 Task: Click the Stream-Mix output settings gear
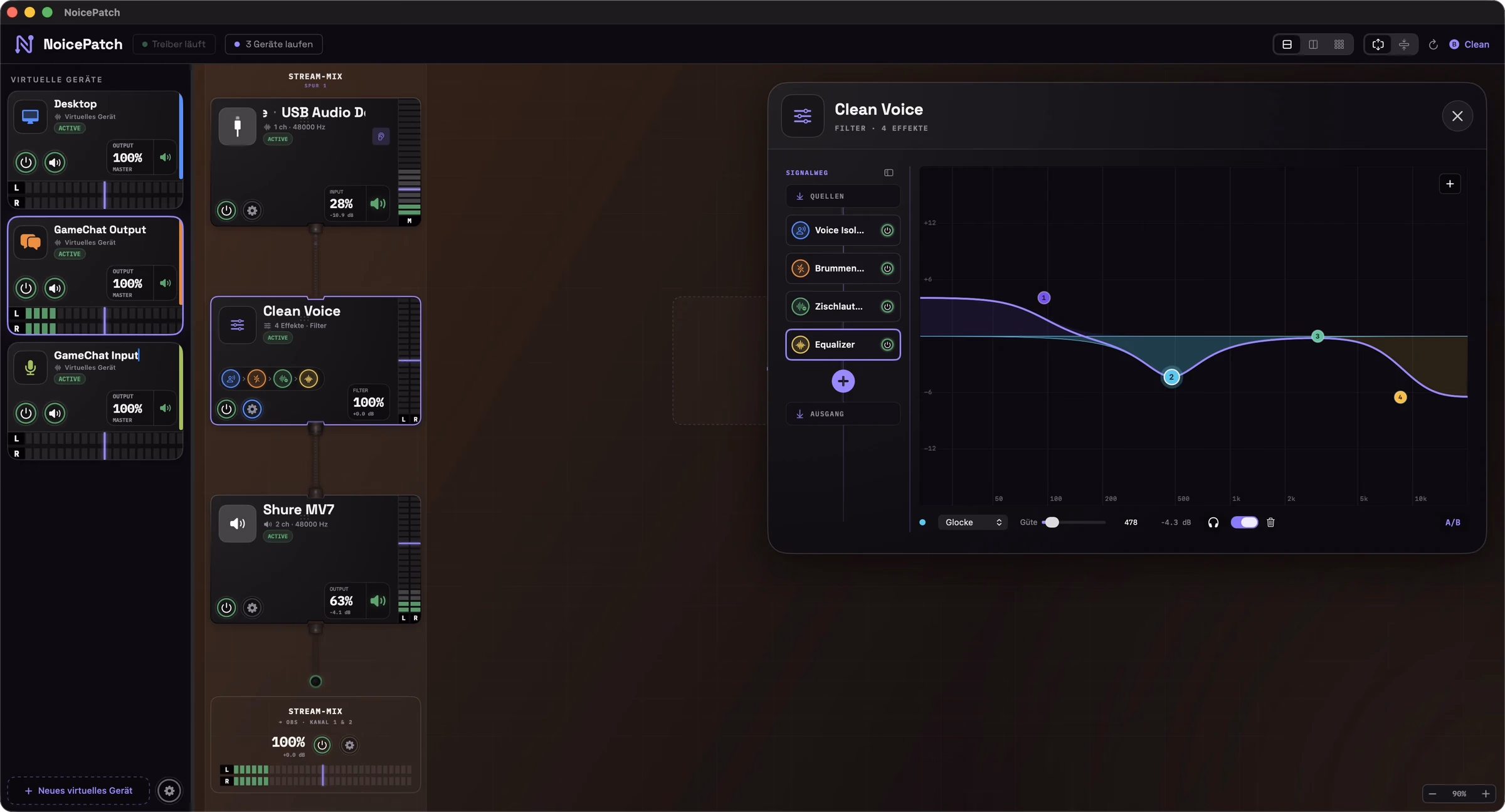click(349, 745)
